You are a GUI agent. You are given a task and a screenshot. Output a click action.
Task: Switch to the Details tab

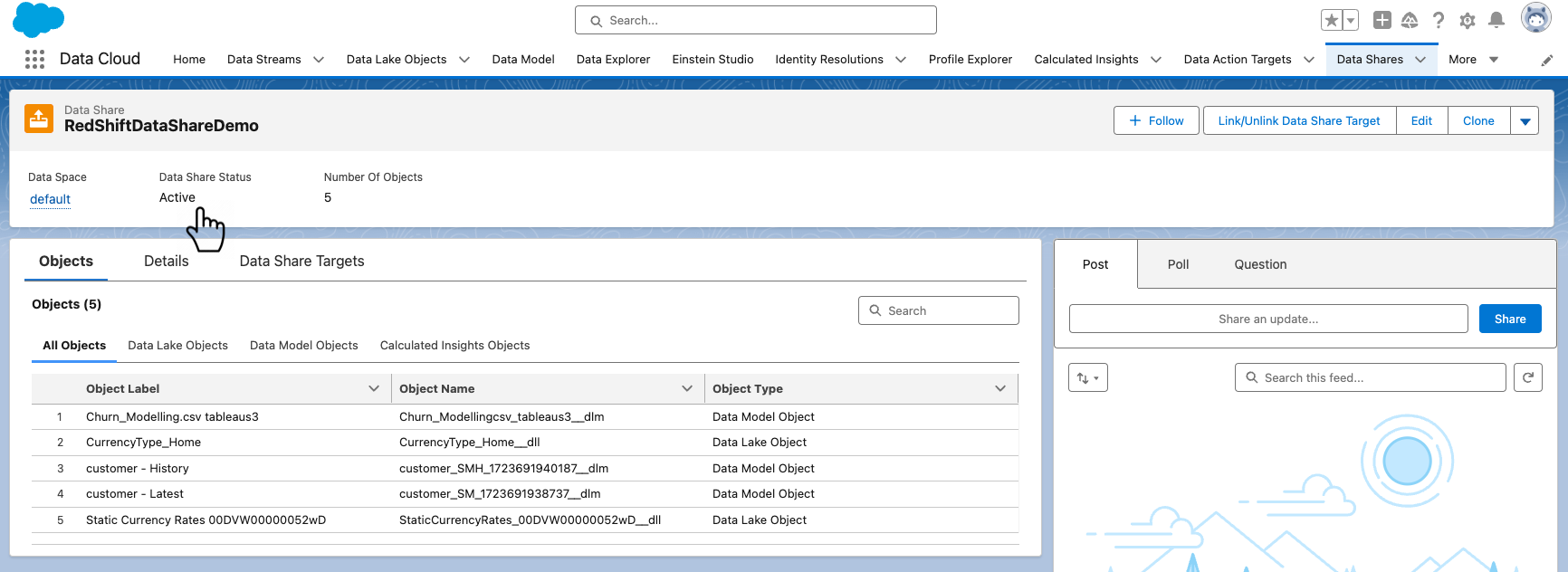(167, 261)
